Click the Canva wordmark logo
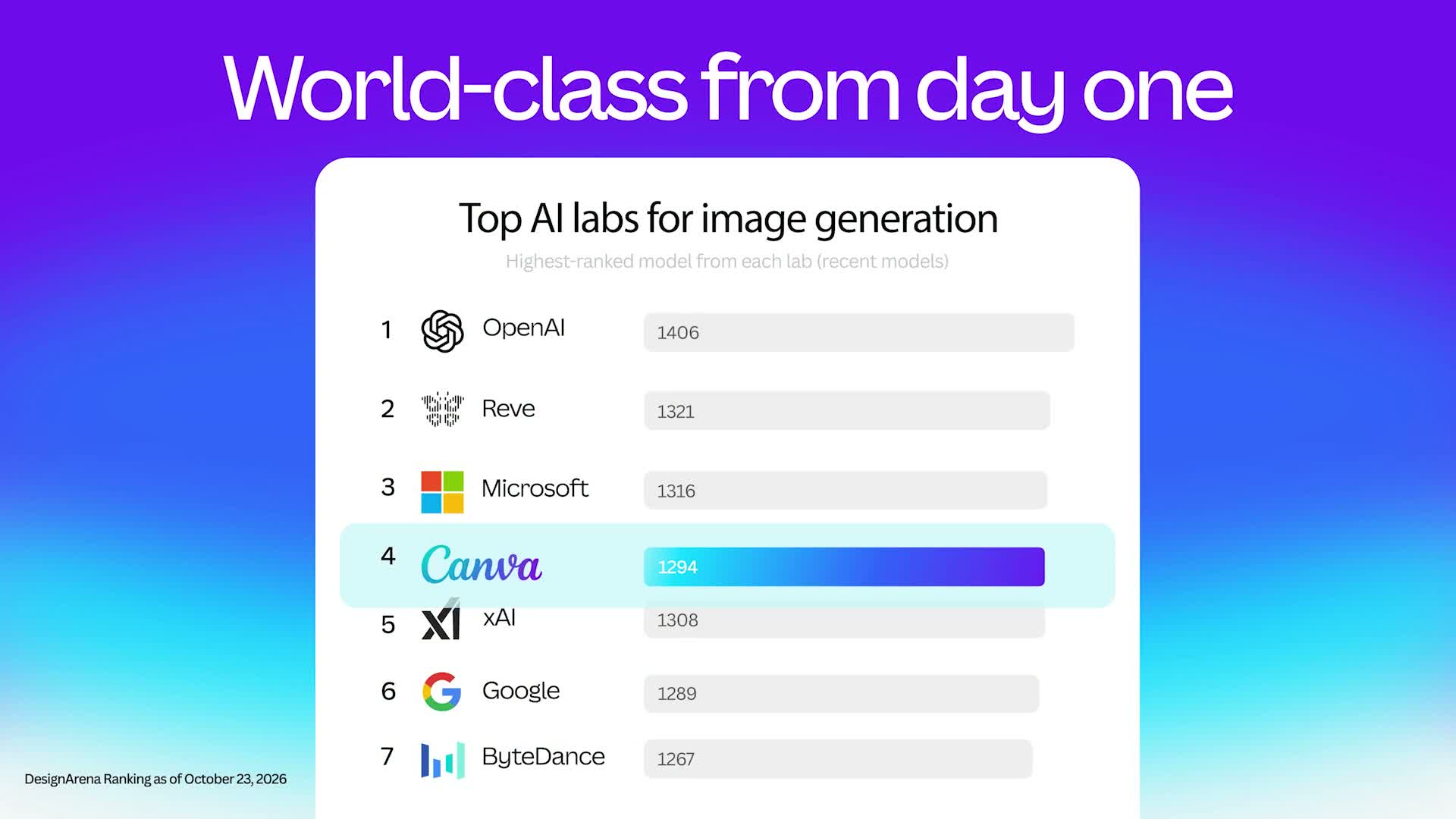This screenshot has width=1456, height=819. tap(482, 564)
